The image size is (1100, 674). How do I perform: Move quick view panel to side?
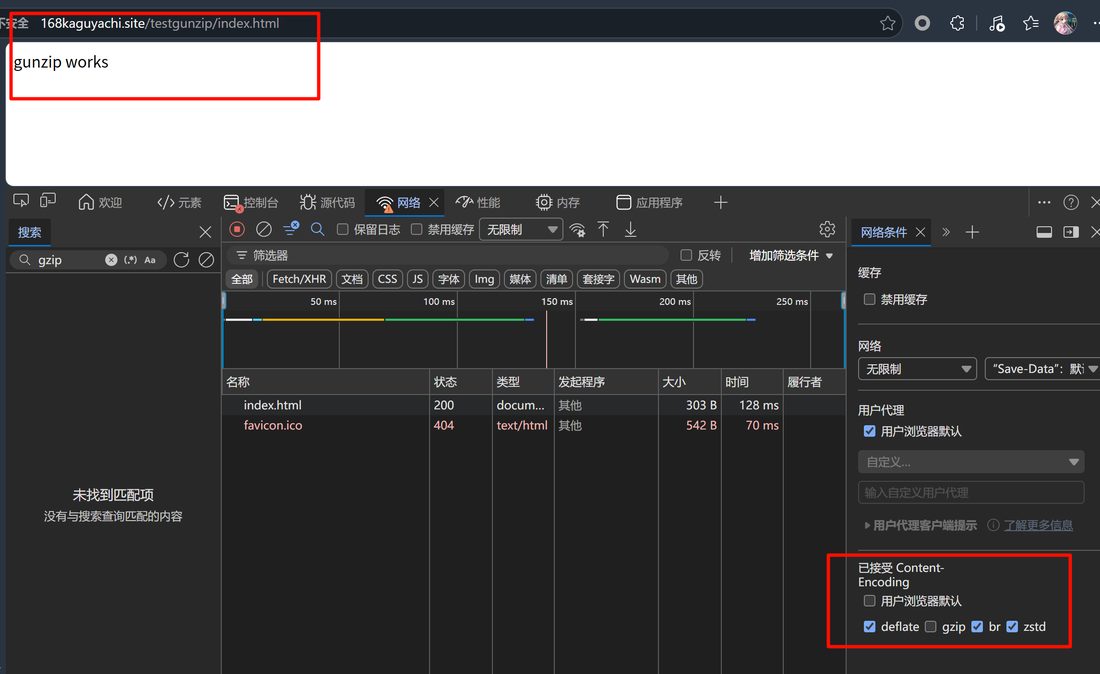tap(1071, 232)
